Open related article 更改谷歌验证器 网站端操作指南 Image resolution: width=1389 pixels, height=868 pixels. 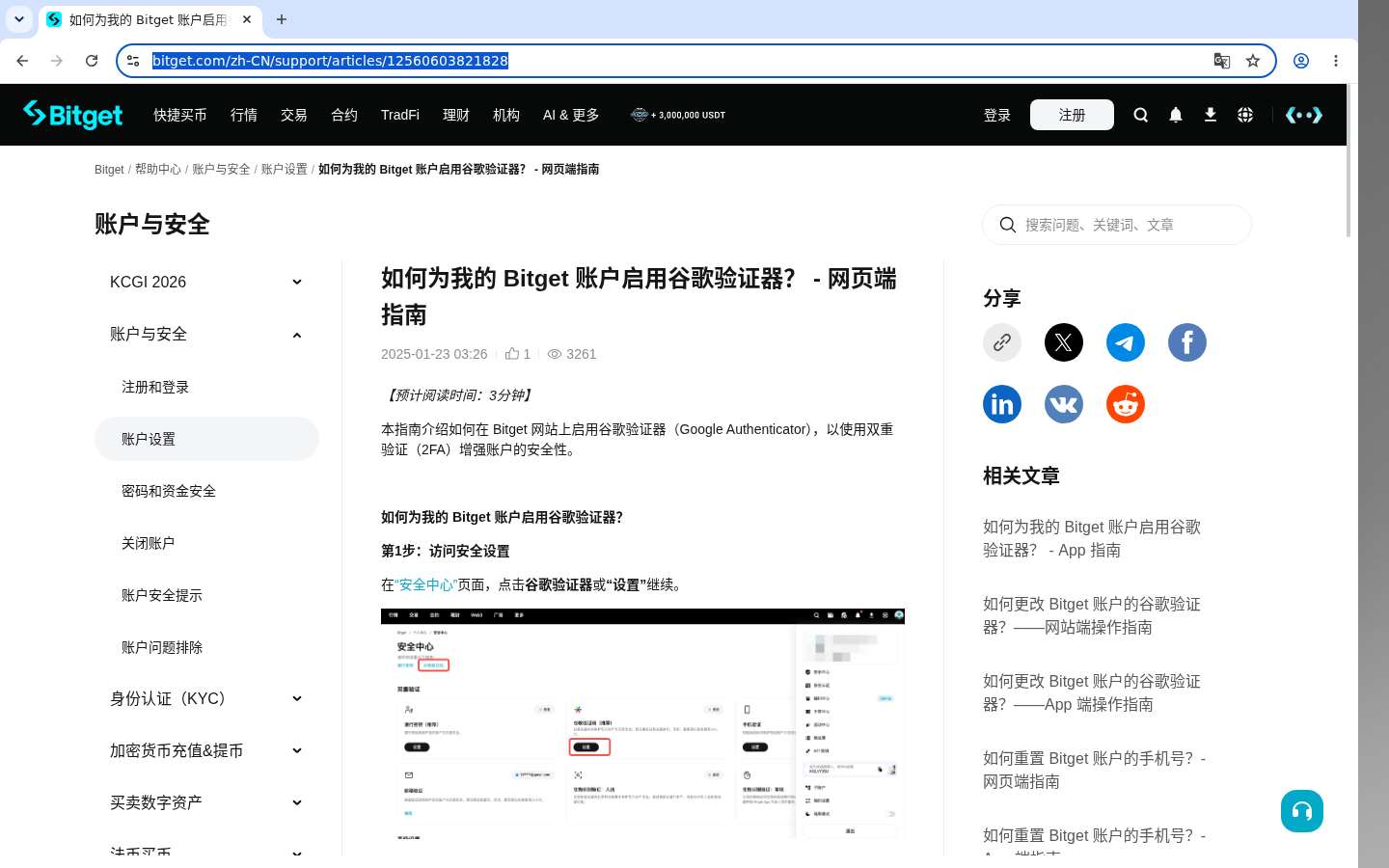pyautogui.click(x=1092, y=615)
